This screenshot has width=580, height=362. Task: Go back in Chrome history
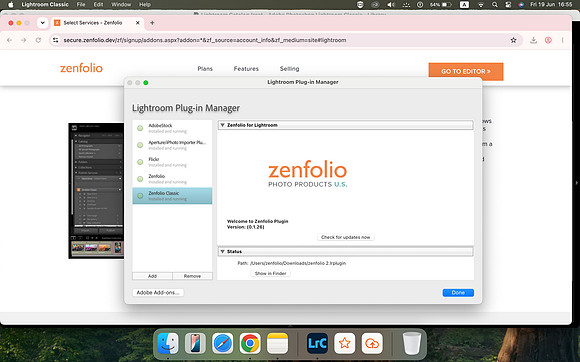point(9,40)
